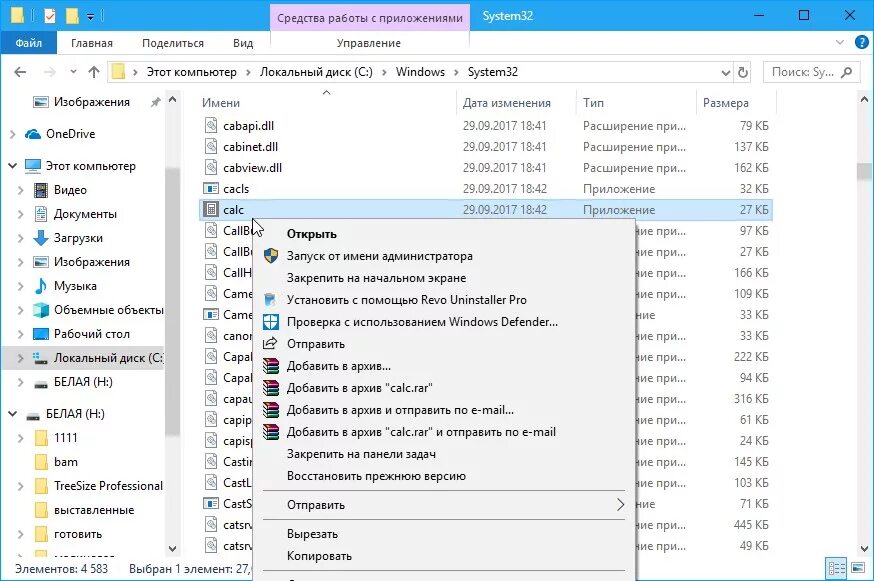Open recent locations dropdown arrow
874x581 pixels.
pos(73,72)
